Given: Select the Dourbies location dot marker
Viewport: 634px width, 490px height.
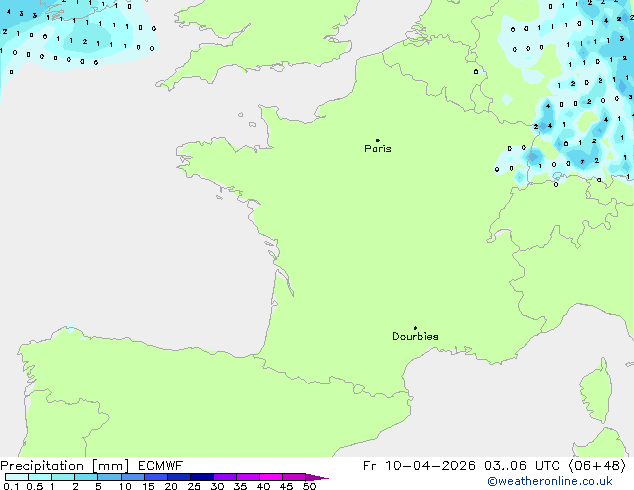Looking at the screenshot, I should click(415, 328).
